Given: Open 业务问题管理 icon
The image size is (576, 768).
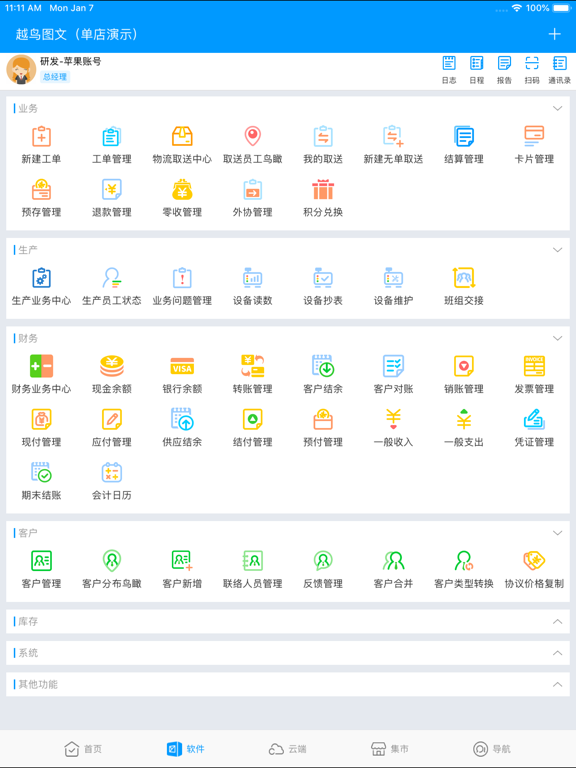Looking at the screenshot, I should click(182, 278).
